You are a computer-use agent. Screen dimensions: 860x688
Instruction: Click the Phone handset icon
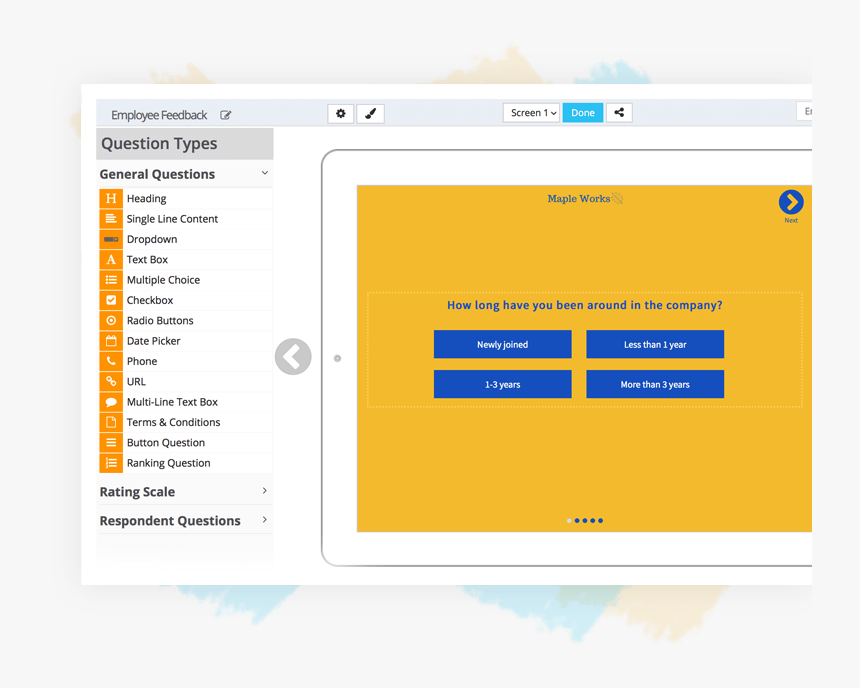(111, 361)
